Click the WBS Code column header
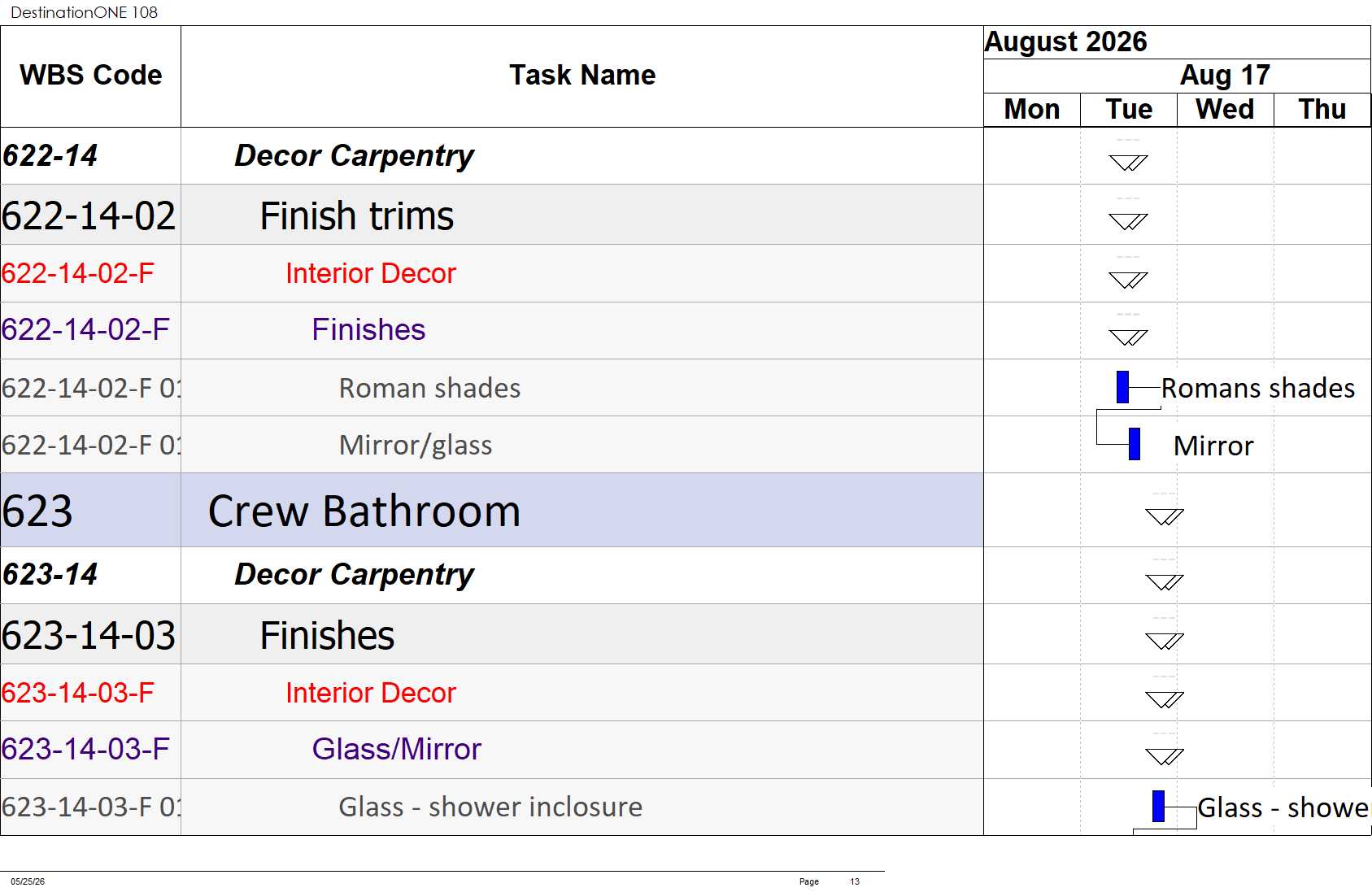Image resolution: width=1372 pixels, height=892 pixels. pos(90,76)
